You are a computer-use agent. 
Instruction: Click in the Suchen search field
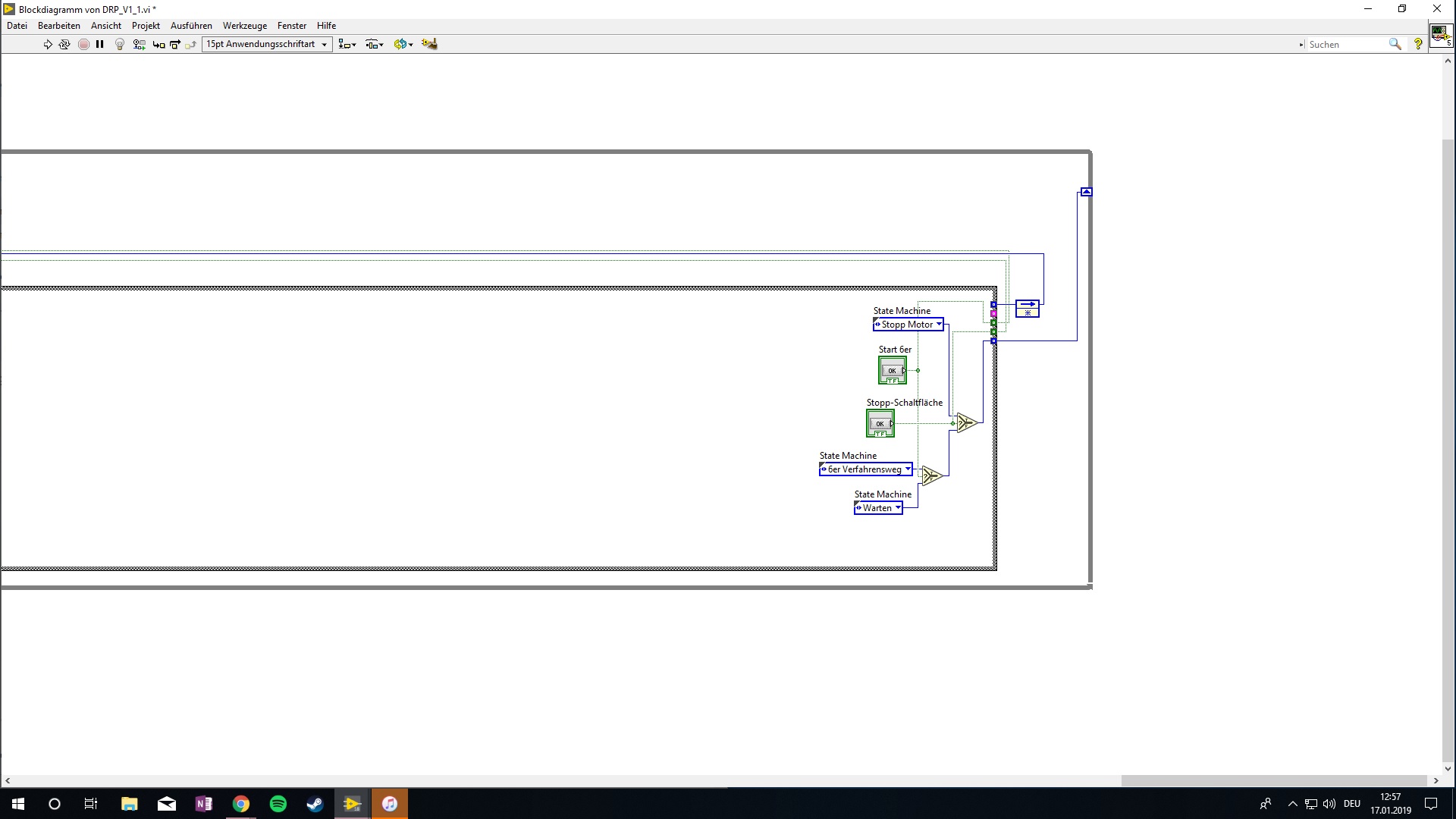pos(1346,45)
